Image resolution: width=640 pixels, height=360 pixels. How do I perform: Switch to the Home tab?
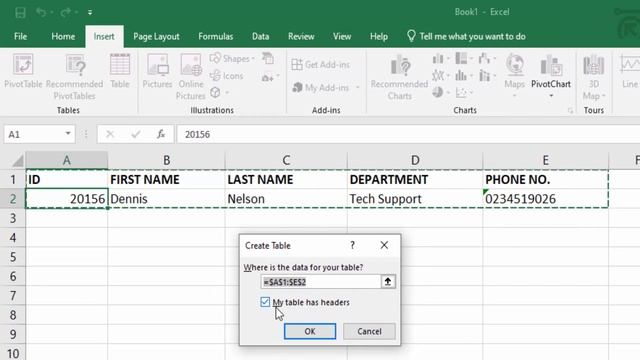(x=63, y=36)
